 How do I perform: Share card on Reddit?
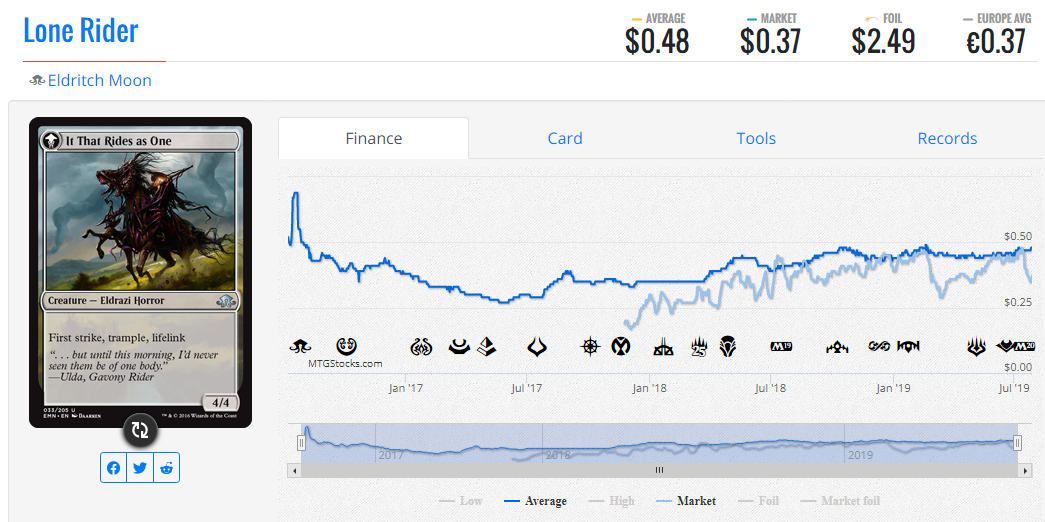[x=167, y=468]
